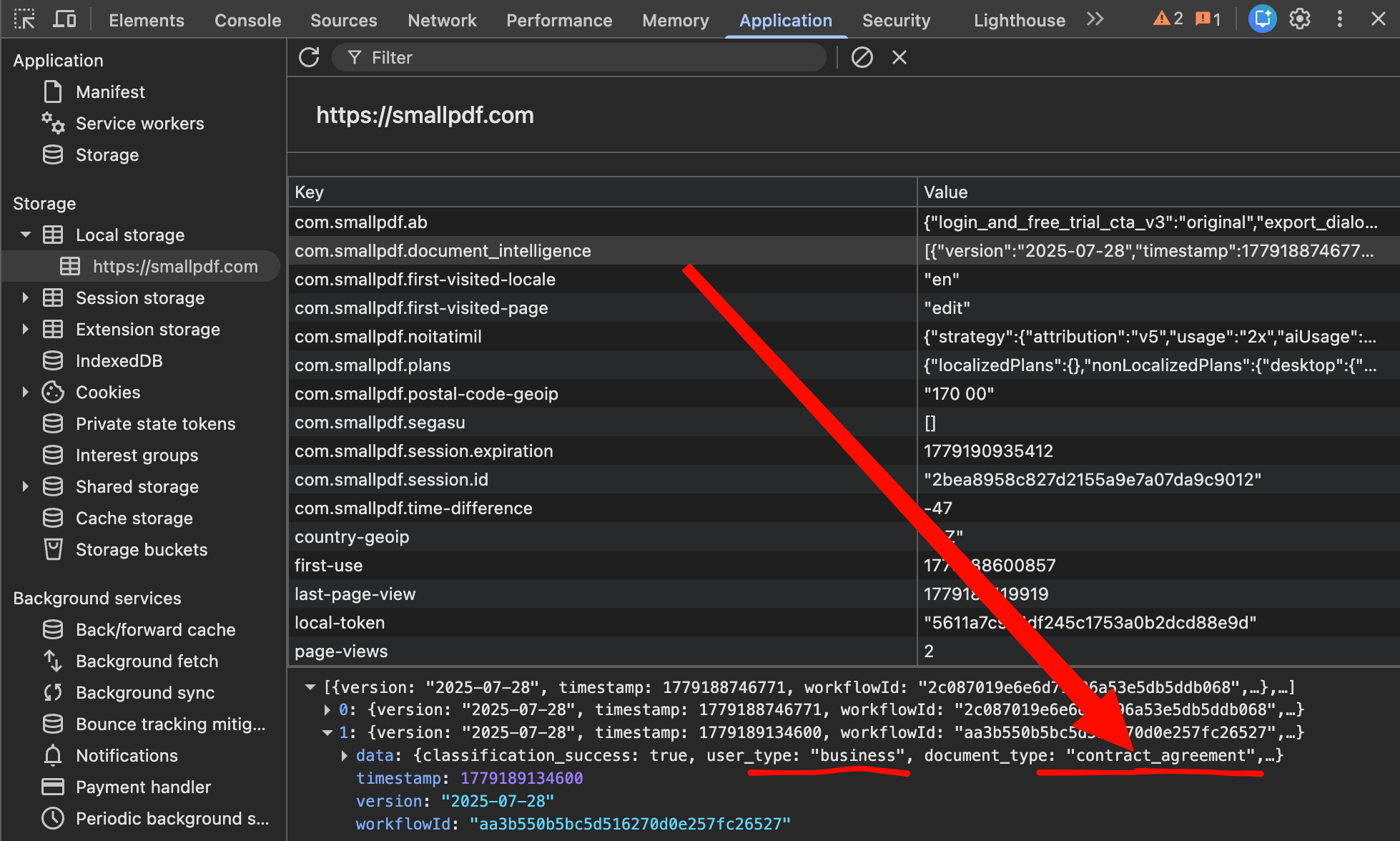Screen dimensions: 1400x841
Task: Open the customize DevTools three-dot menu
Action: pos(1339,19)
